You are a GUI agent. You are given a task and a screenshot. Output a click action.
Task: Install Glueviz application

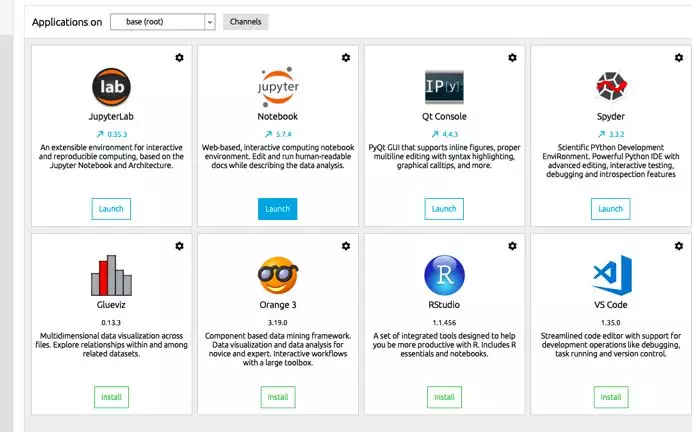(111, 397)
